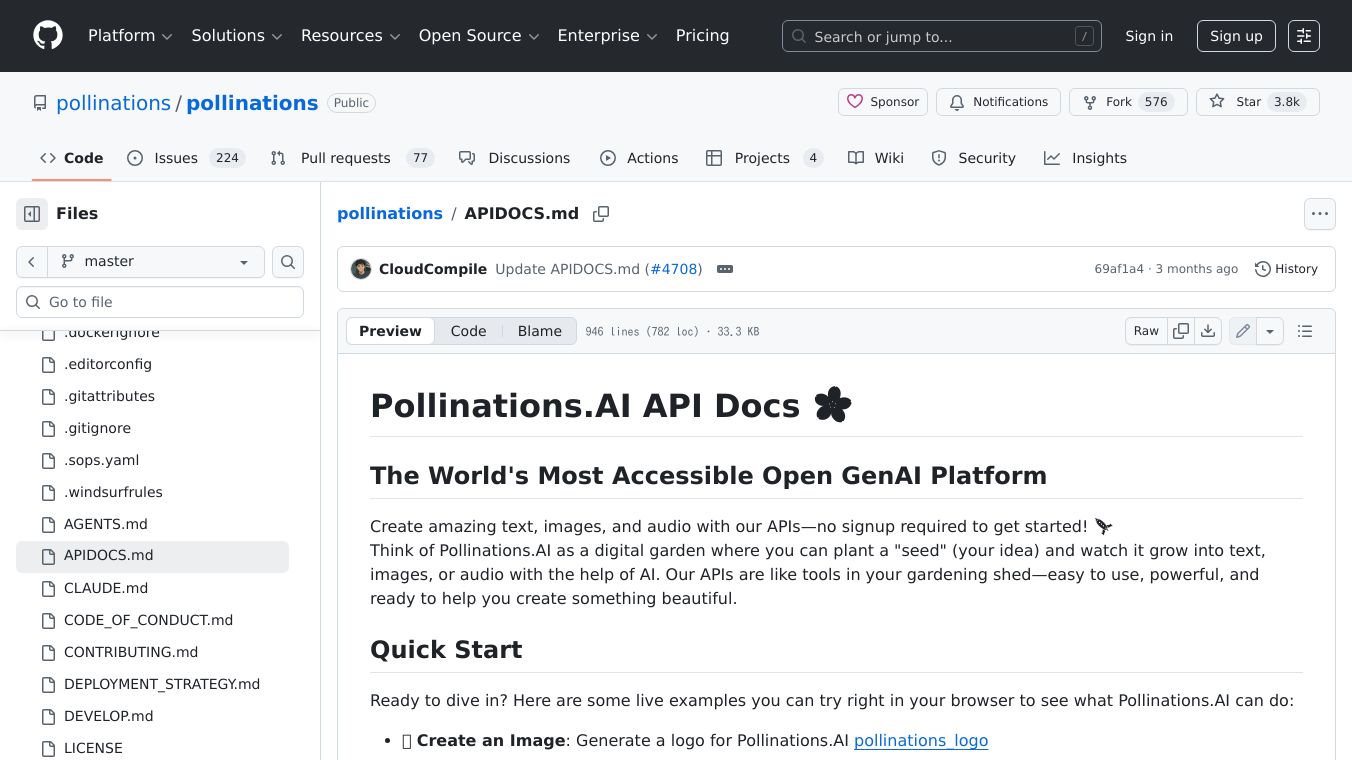The image size is (1352, 760).
Task: Open the pollinations_logo link
Action: tap(920, 740)
